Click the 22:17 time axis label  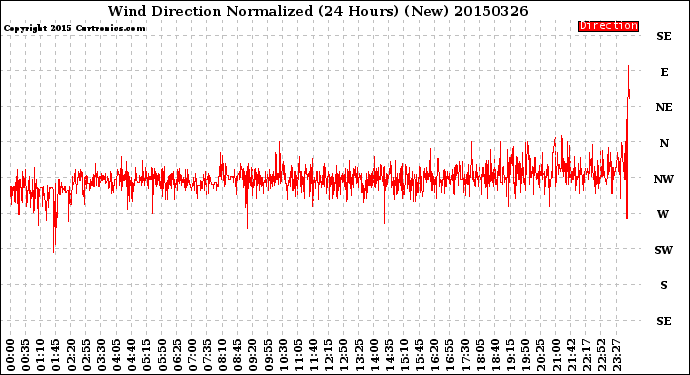point(586,355)
